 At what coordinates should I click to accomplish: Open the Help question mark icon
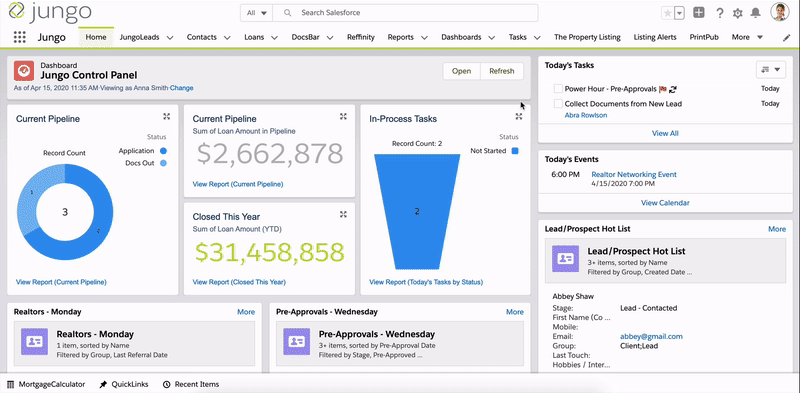coord(719,13)
